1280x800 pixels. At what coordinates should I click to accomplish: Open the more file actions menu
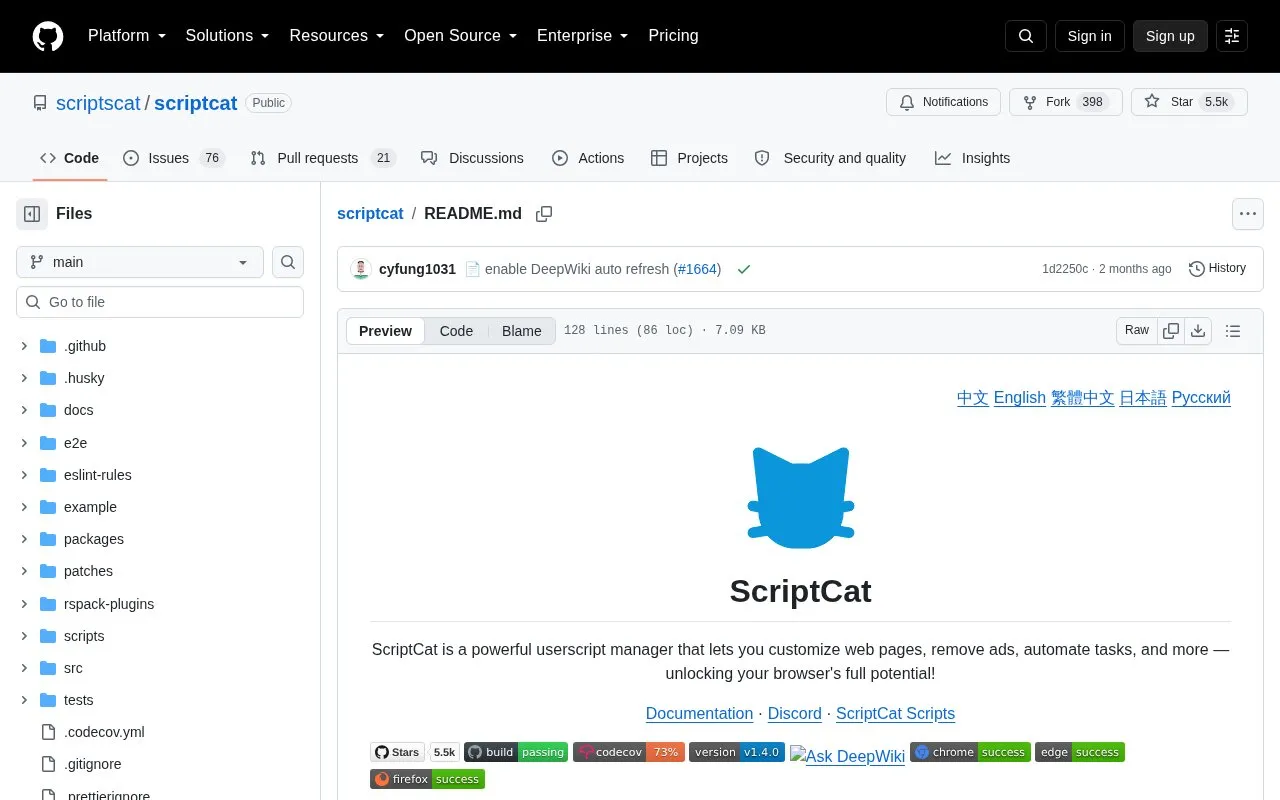(x=1247, y=214)
